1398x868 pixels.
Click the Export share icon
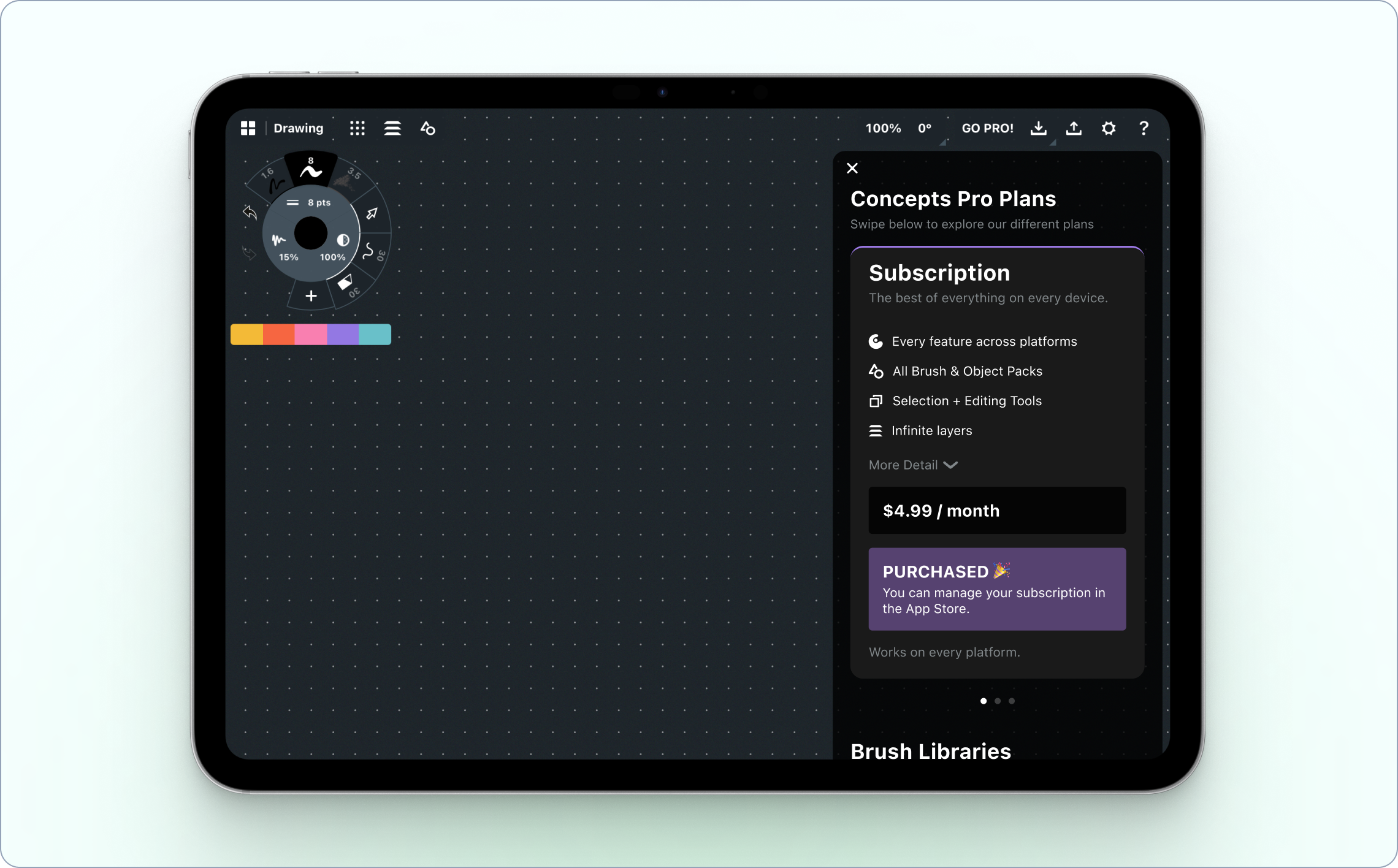[x=1074, y=128]
